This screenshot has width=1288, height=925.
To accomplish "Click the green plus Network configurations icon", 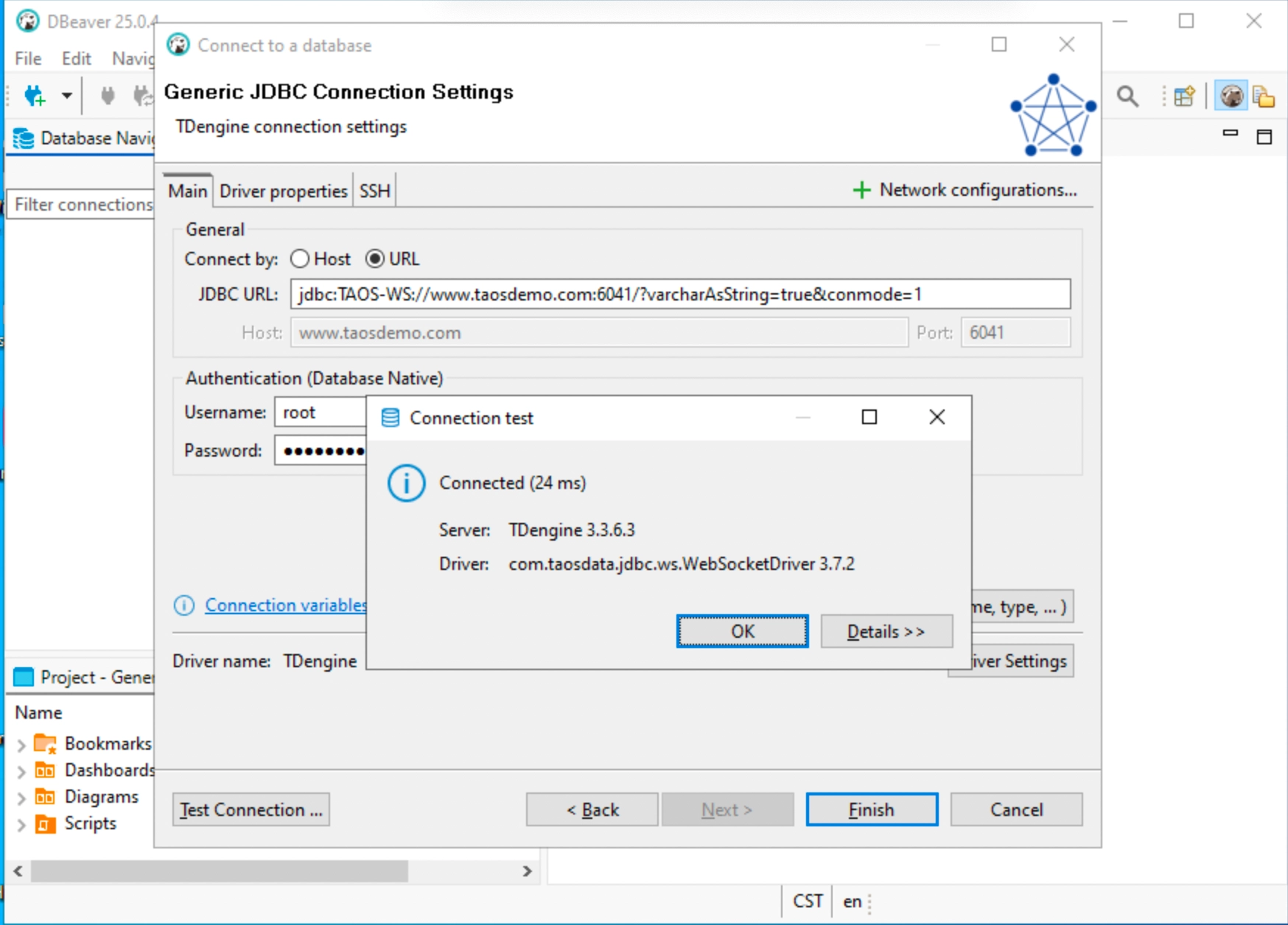I will (x=861, y=191).
